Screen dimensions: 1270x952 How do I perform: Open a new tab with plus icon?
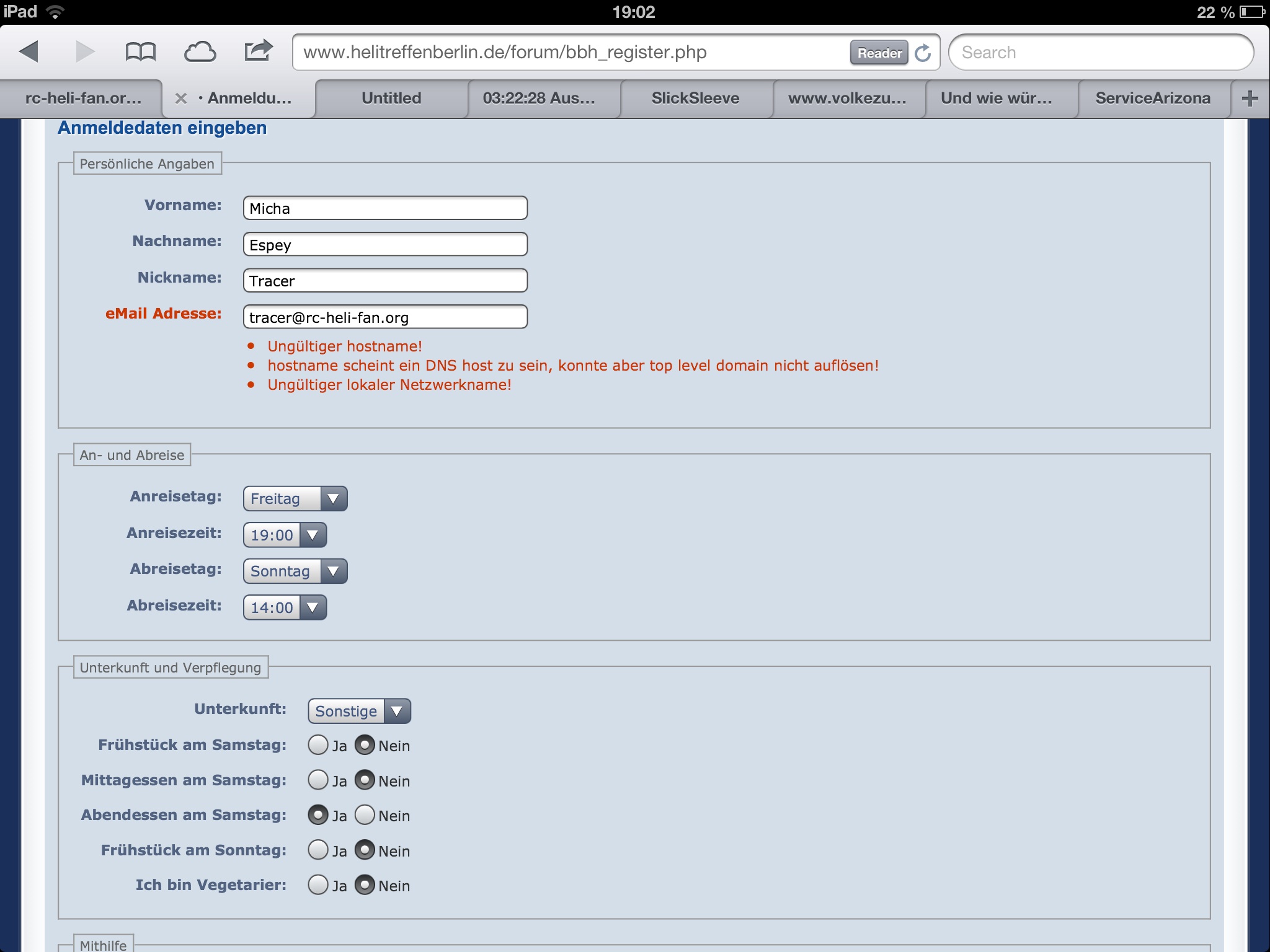1250,98
